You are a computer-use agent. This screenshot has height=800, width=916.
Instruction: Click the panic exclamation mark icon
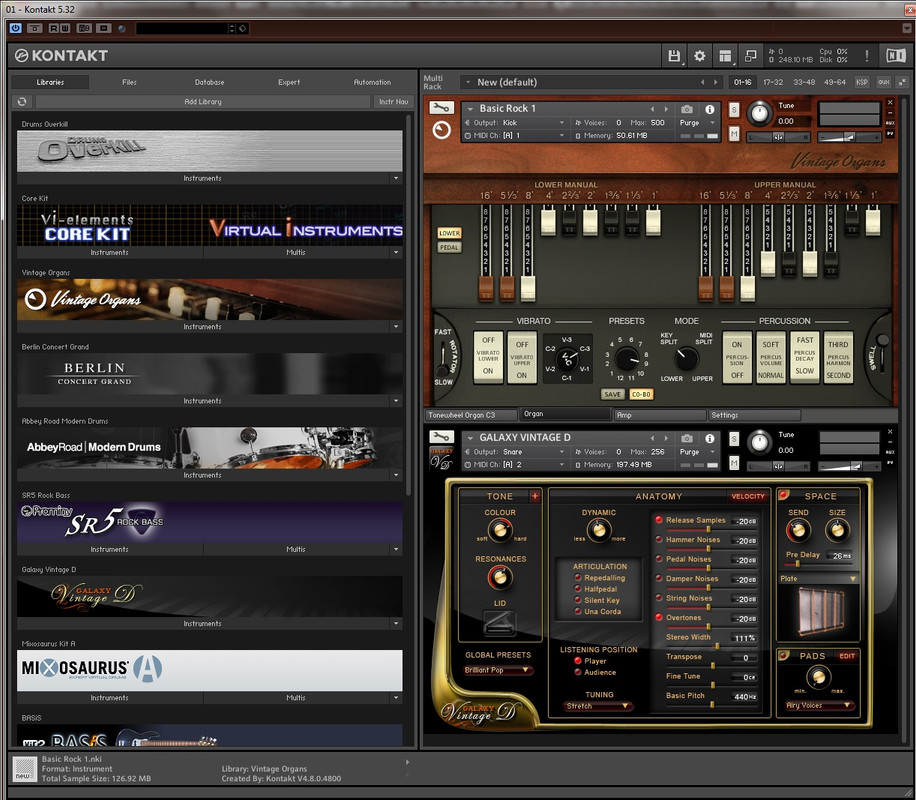(866, 56)
